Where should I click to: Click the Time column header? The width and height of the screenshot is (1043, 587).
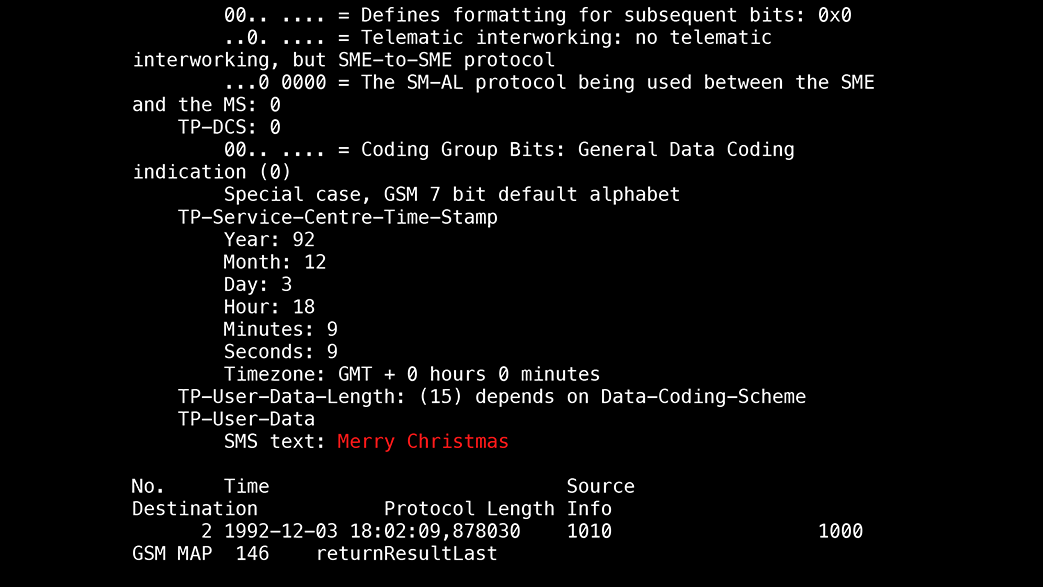pyautogui.click(x=246, y=487)
